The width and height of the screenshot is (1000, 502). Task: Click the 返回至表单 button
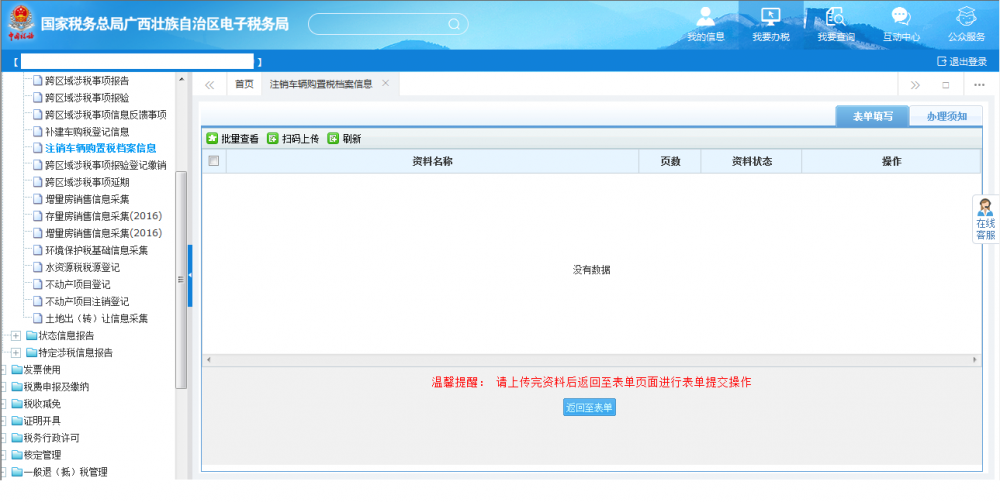(x=589, y=408)
